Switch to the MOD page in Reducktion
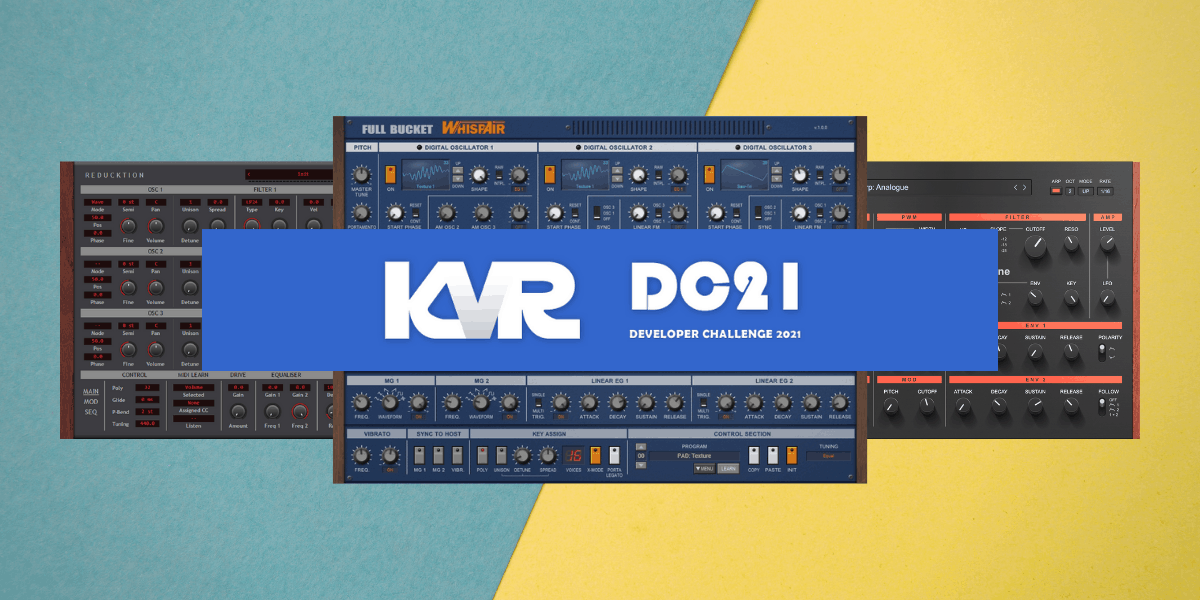1200x600 pixels. [91, 402]
